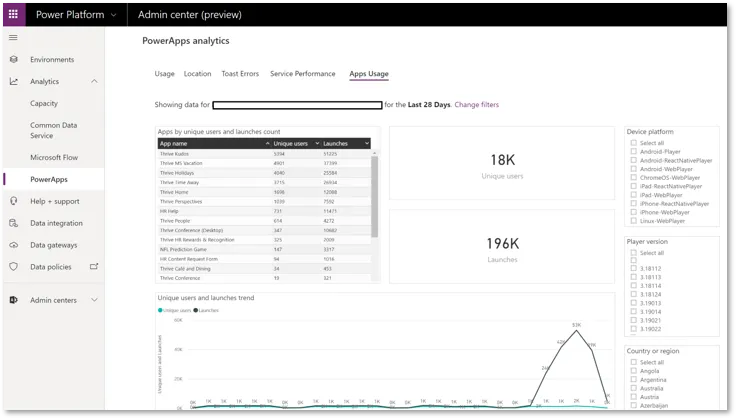Select the NFL Prediction Game row
This screenshot has height=419, width=736.
[x=264, y=250]
